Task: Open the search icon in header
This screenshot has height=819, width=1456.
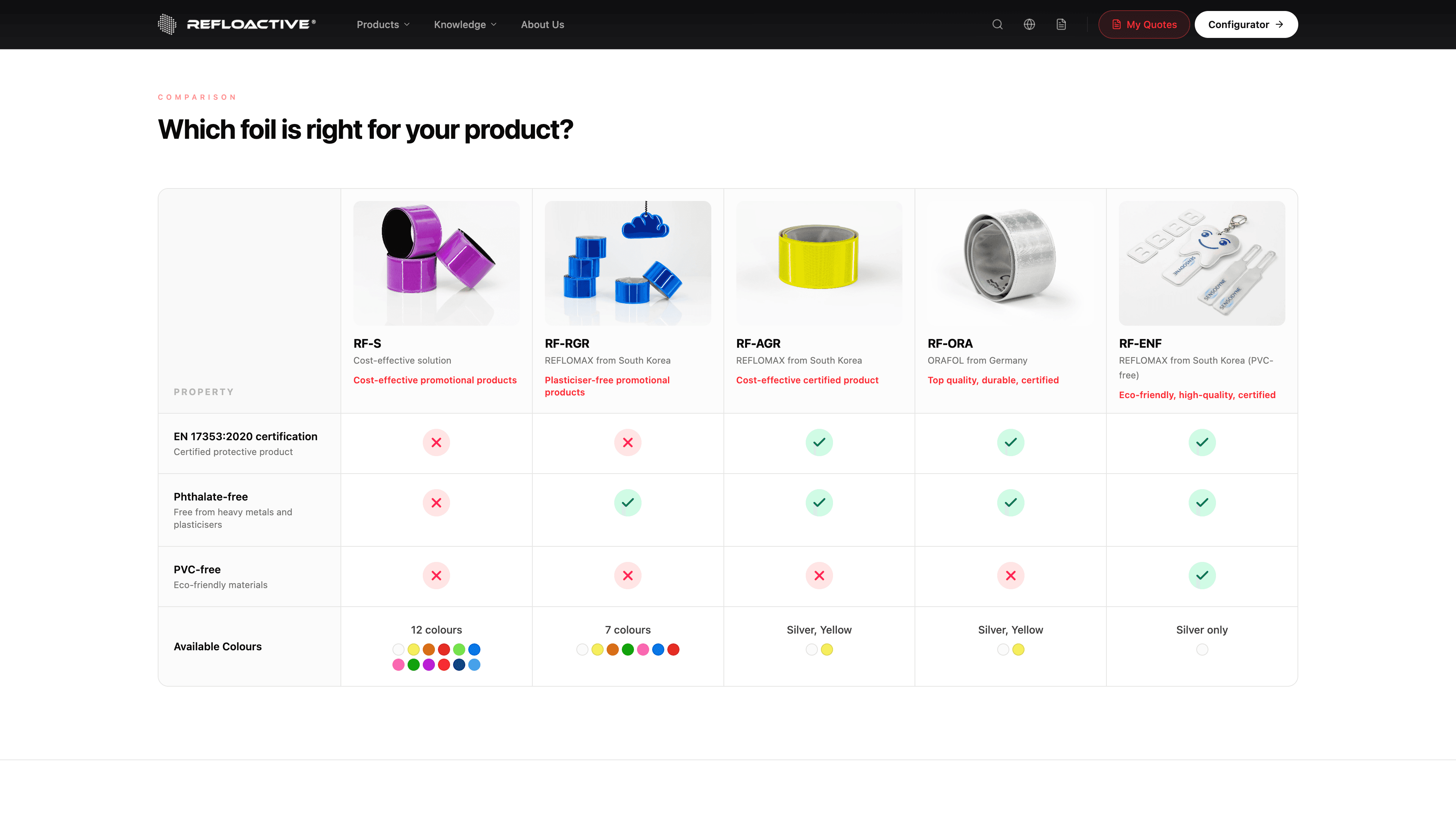Action: (997, 24)
